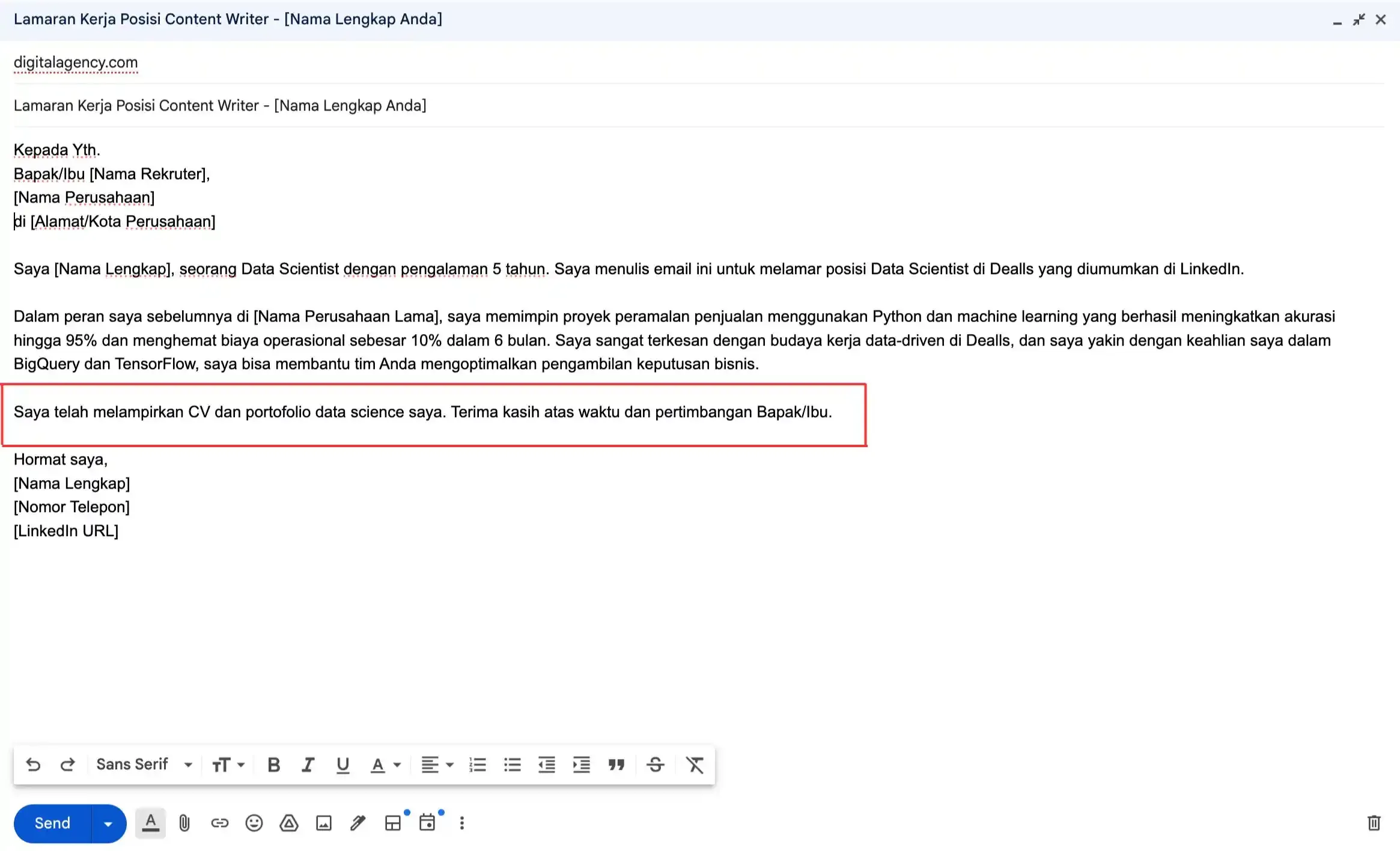
Task: Open more options three-dot menu
Action: (461, 823)
